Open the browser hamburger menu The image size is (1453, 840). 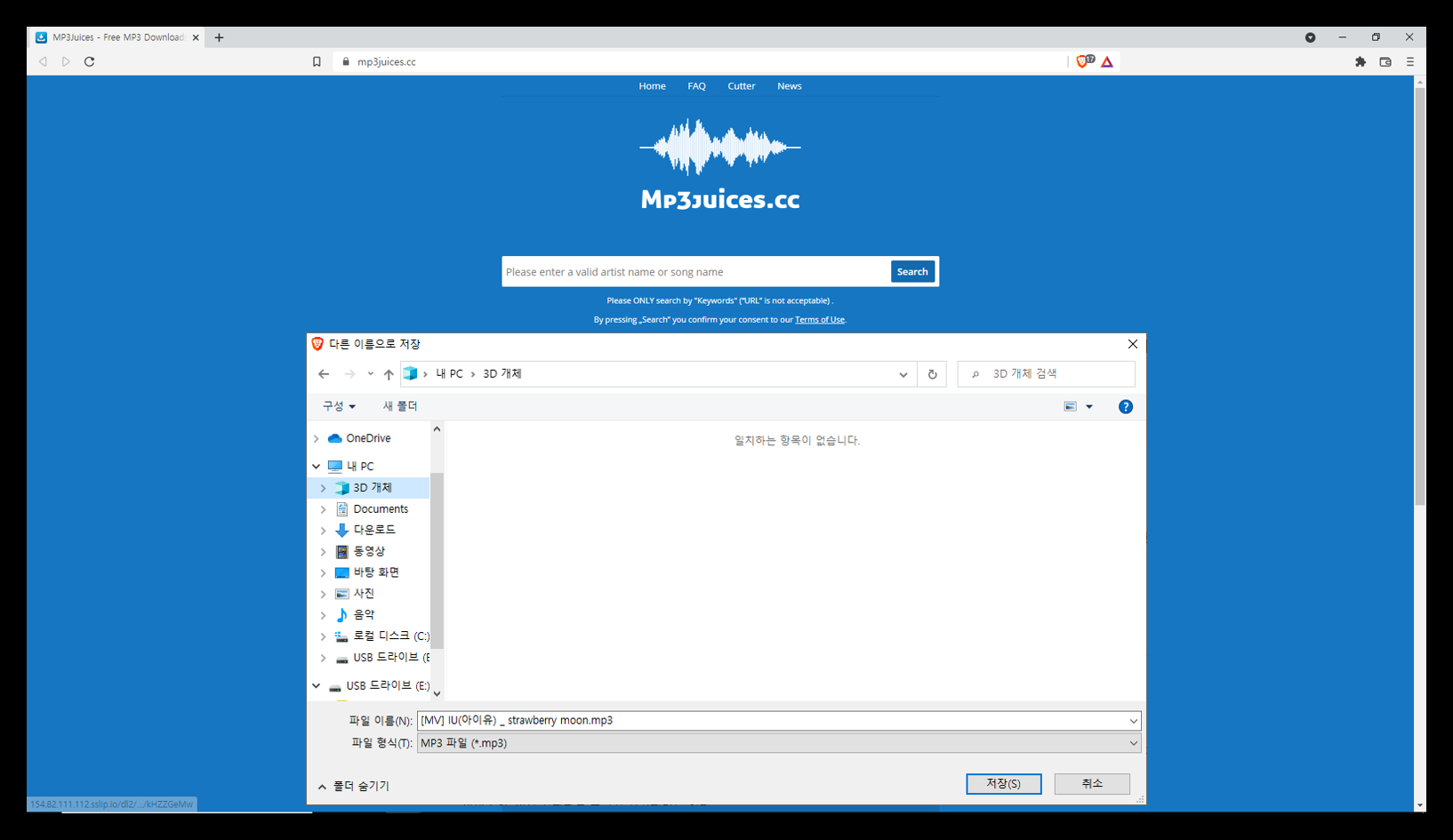(x=1410, y=61)
